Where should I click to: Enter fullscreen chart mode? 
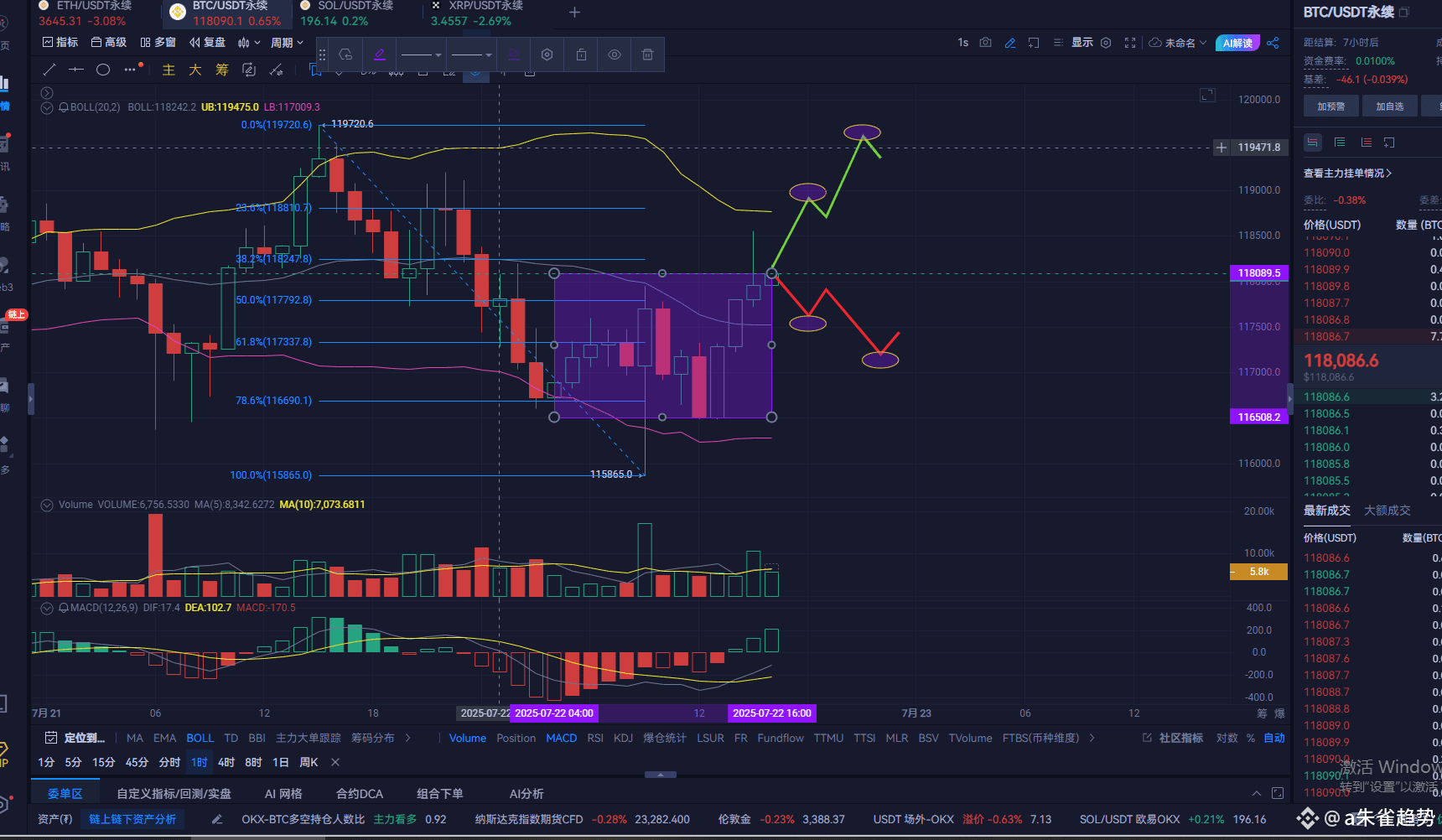click(x=1130, y=43)
